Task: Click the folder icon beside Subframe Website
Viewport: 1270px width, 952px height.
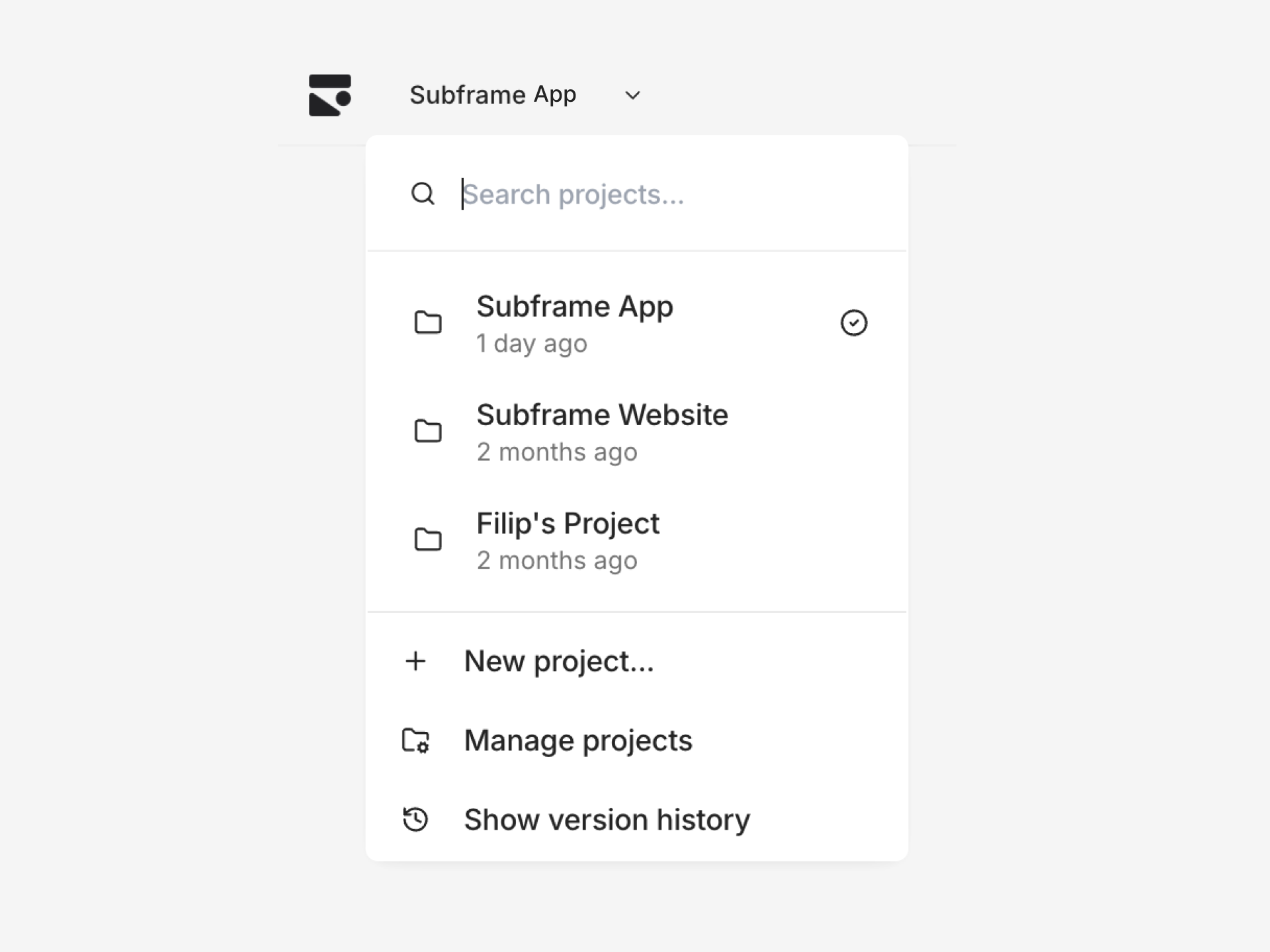Action: click(429, 431)
